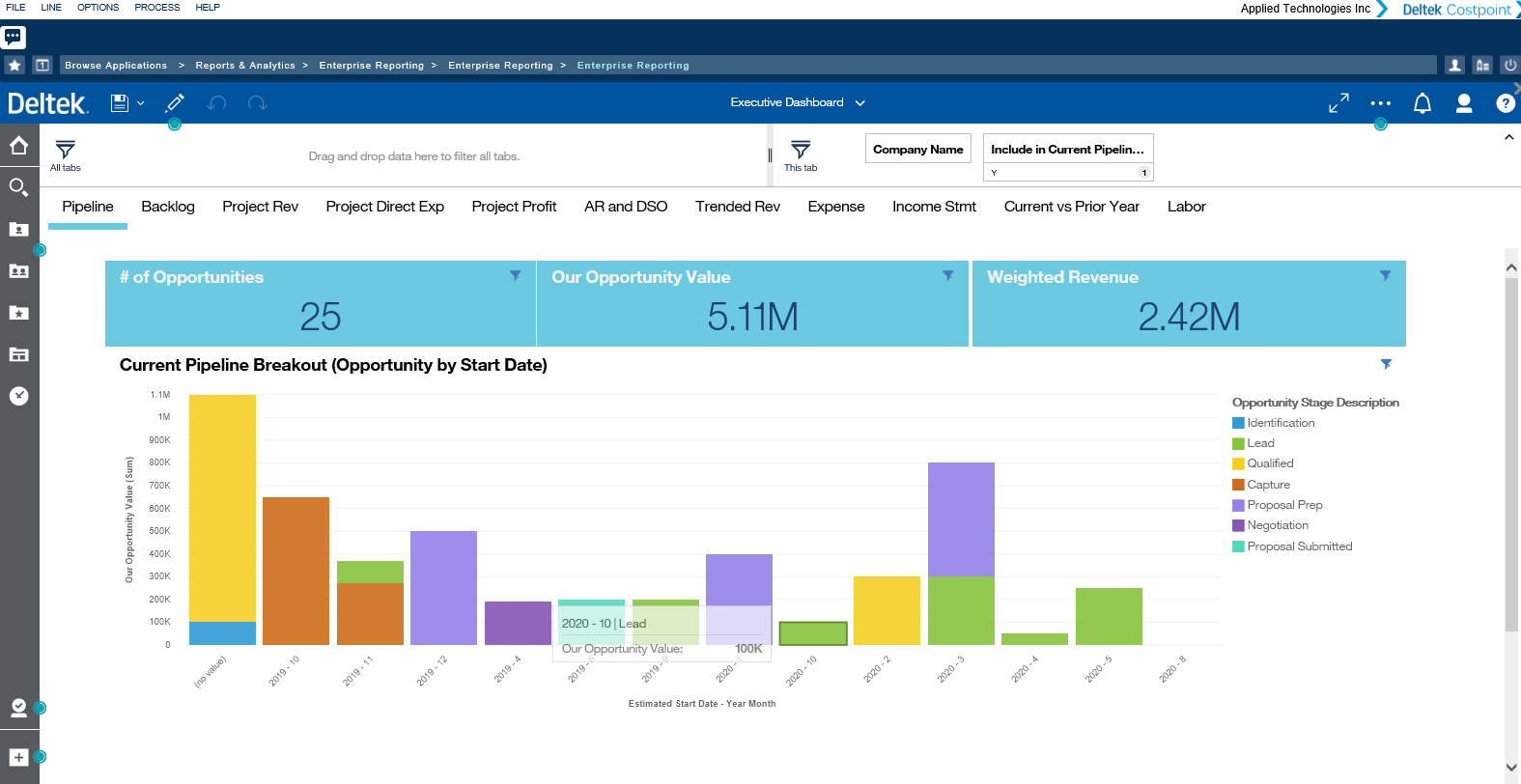Click the 2020 - 3 Proposal Prep bar segment
The width and height of the screenshot is (1521, 784).
tap(961, 518)
